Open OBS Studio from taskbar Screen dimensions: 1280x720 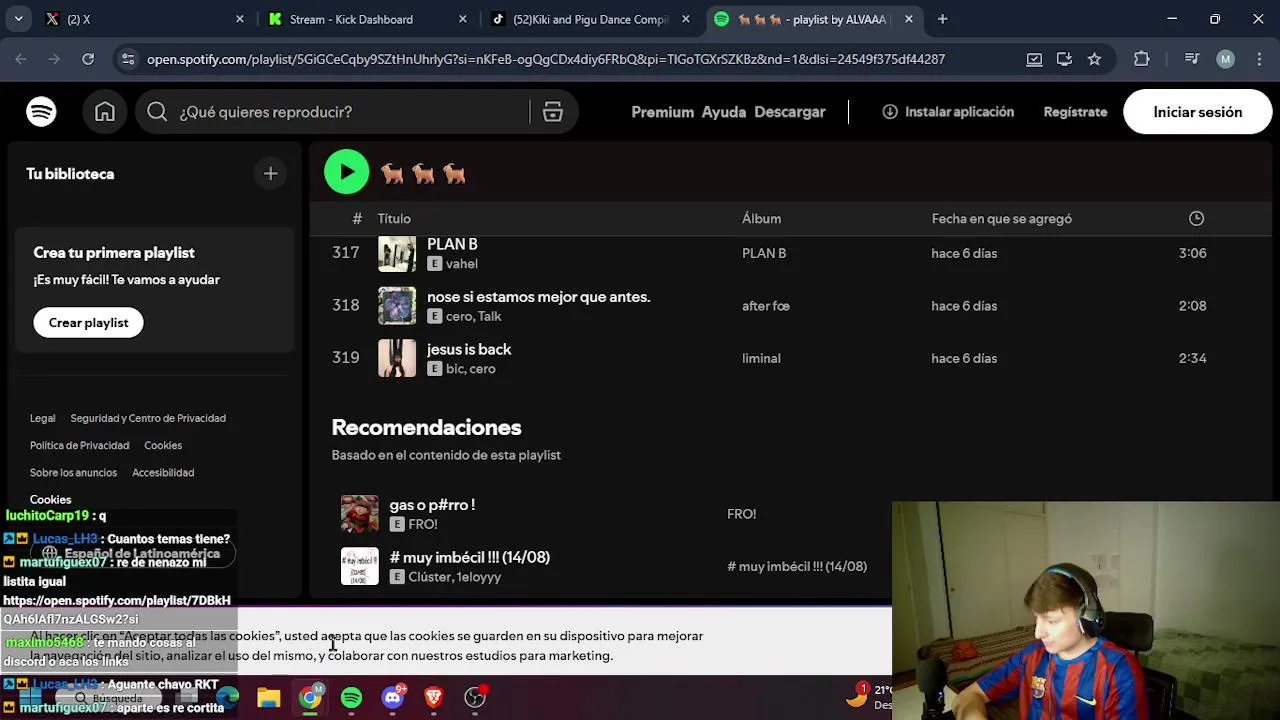[475, 697]
